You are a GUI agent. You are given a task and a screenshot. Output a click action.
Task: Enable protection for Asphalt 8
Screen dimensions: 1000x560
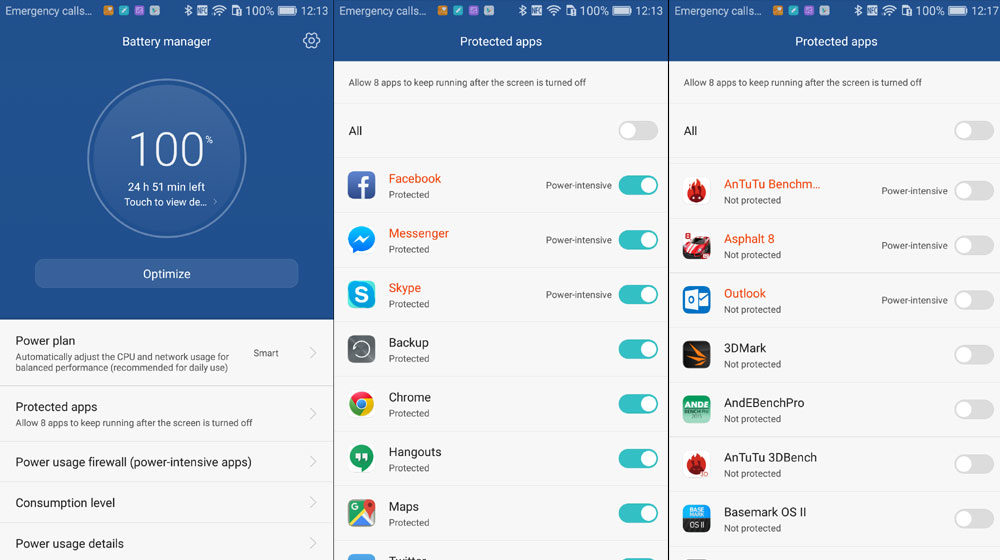974,246
